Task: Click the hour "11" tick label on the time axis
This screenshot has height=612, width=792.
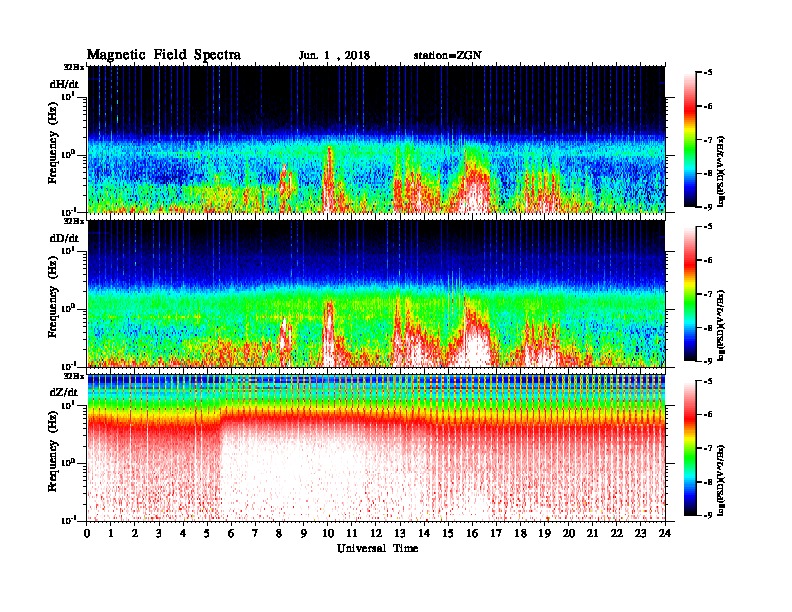Action: (x=352, y=533)
